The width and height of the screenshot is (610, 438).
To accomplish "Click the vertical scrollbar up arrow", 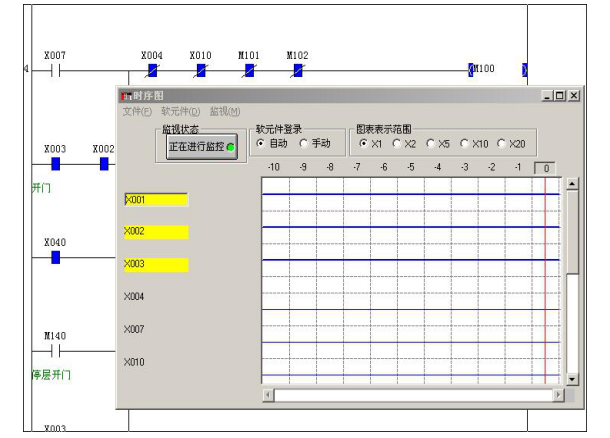I will 572,184.
